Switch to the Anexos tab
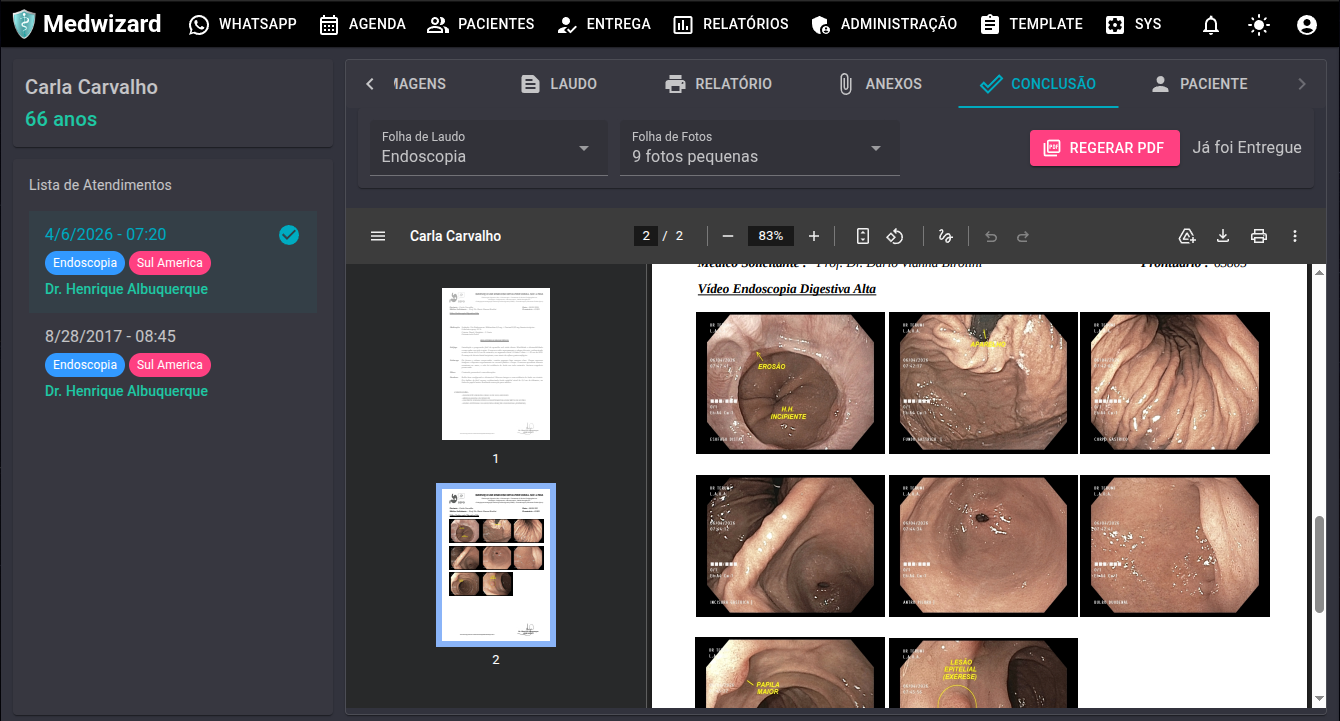Image resolution: width=1340 pixels, height=721 pixels. (x=878, y=84)
